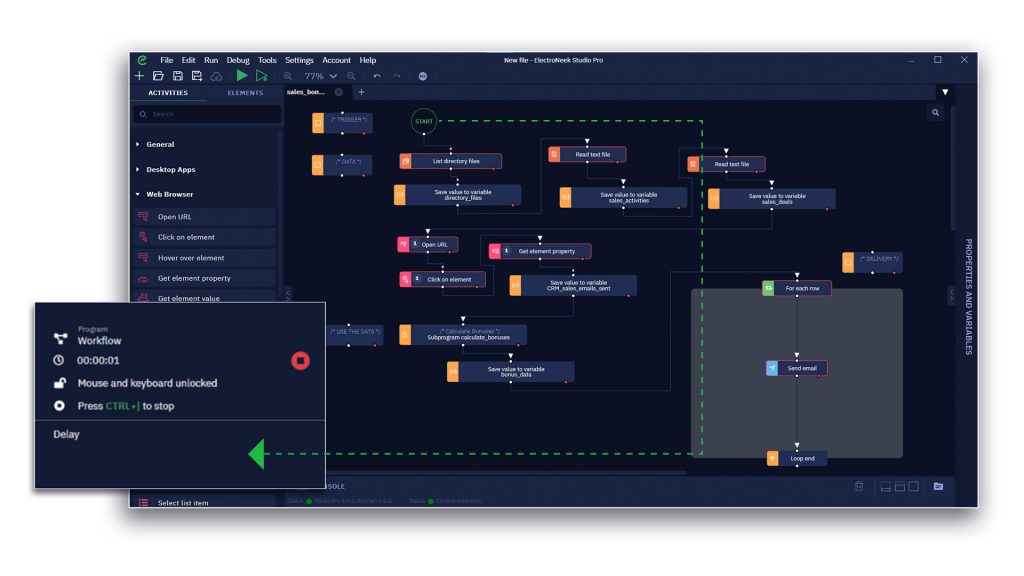Select the Get element property canvas block
1024x576 pixels.
click(540, 251)
